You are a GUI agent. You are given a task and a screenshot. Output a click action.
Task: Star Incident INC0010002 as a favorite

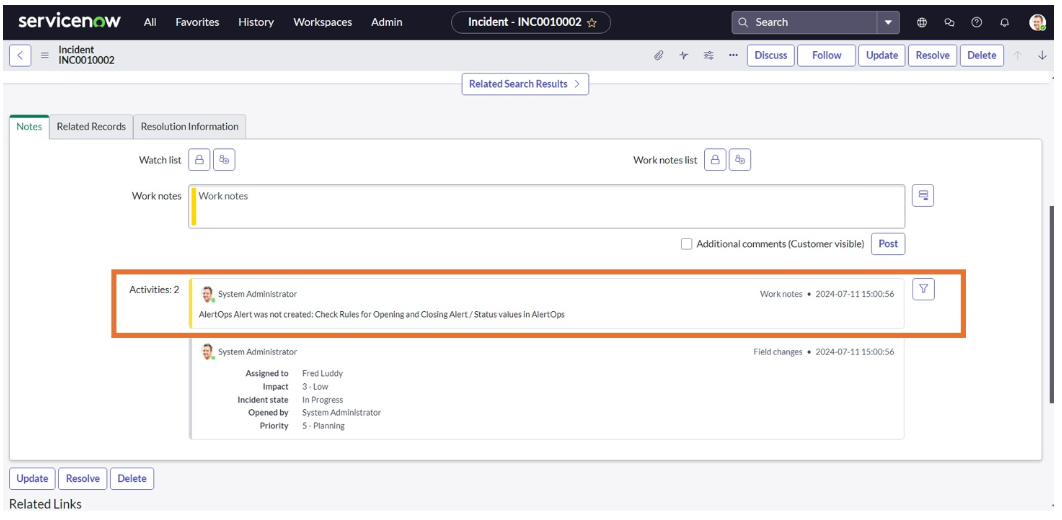point(592,22)
